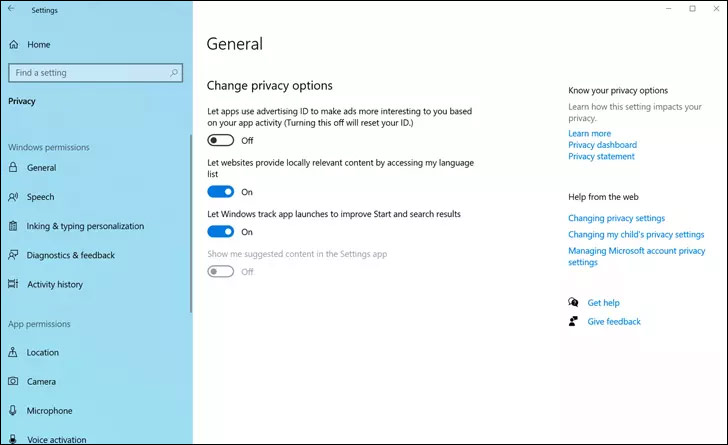Select Microphone in the sidebar
Viewport: 728px width, 445px height.
49,411
